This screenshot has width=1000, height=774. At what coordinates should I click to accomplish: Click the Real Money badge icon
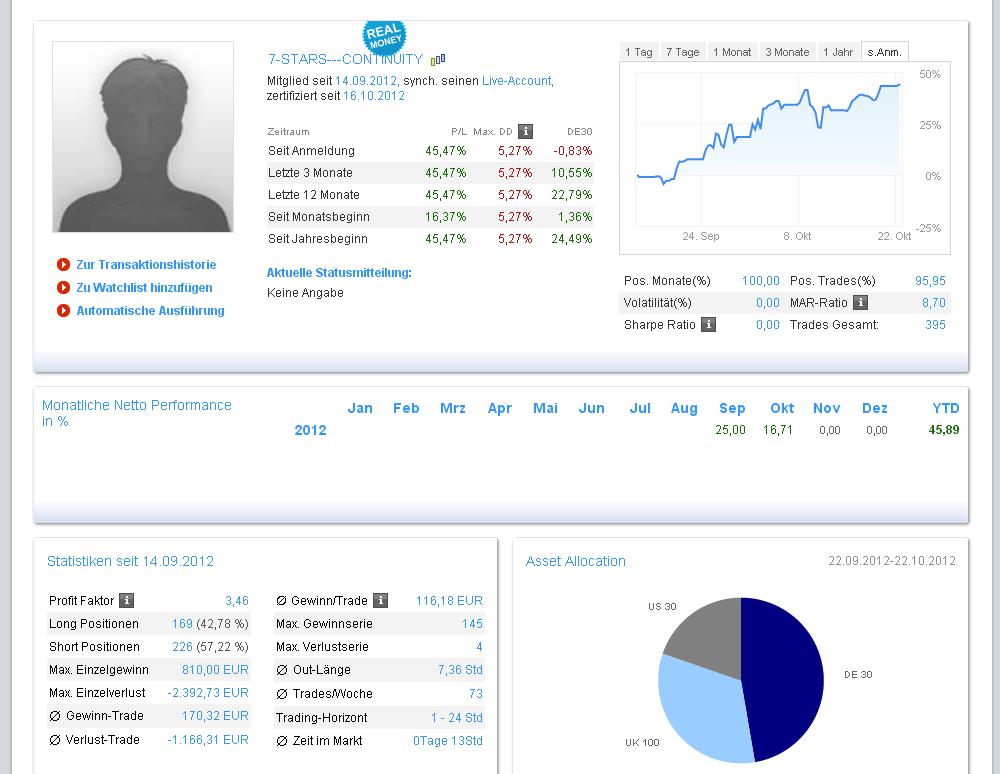384,37
